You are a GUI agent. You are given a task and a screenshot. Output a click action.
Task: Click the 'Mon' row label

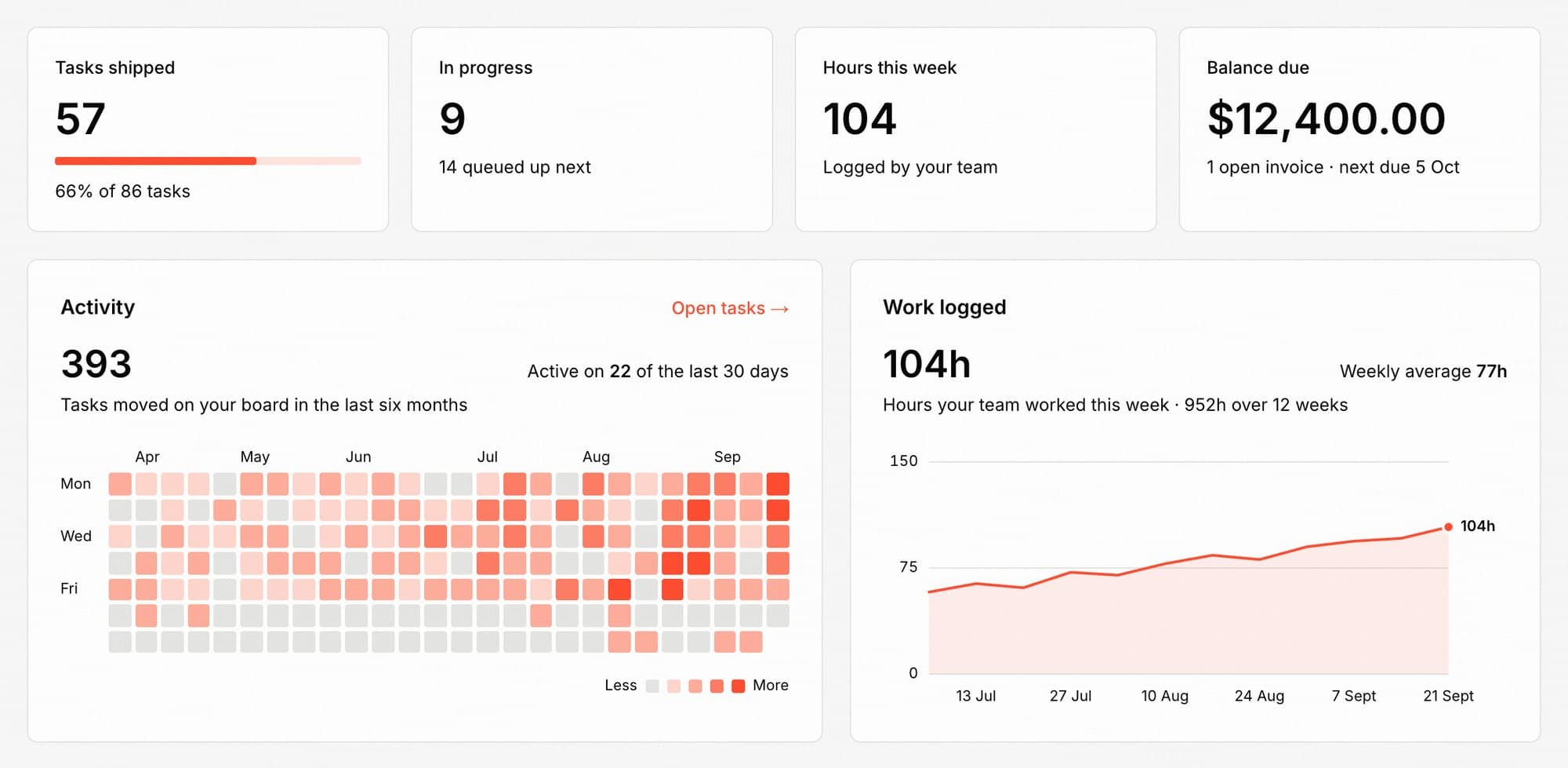click(76, 484)
